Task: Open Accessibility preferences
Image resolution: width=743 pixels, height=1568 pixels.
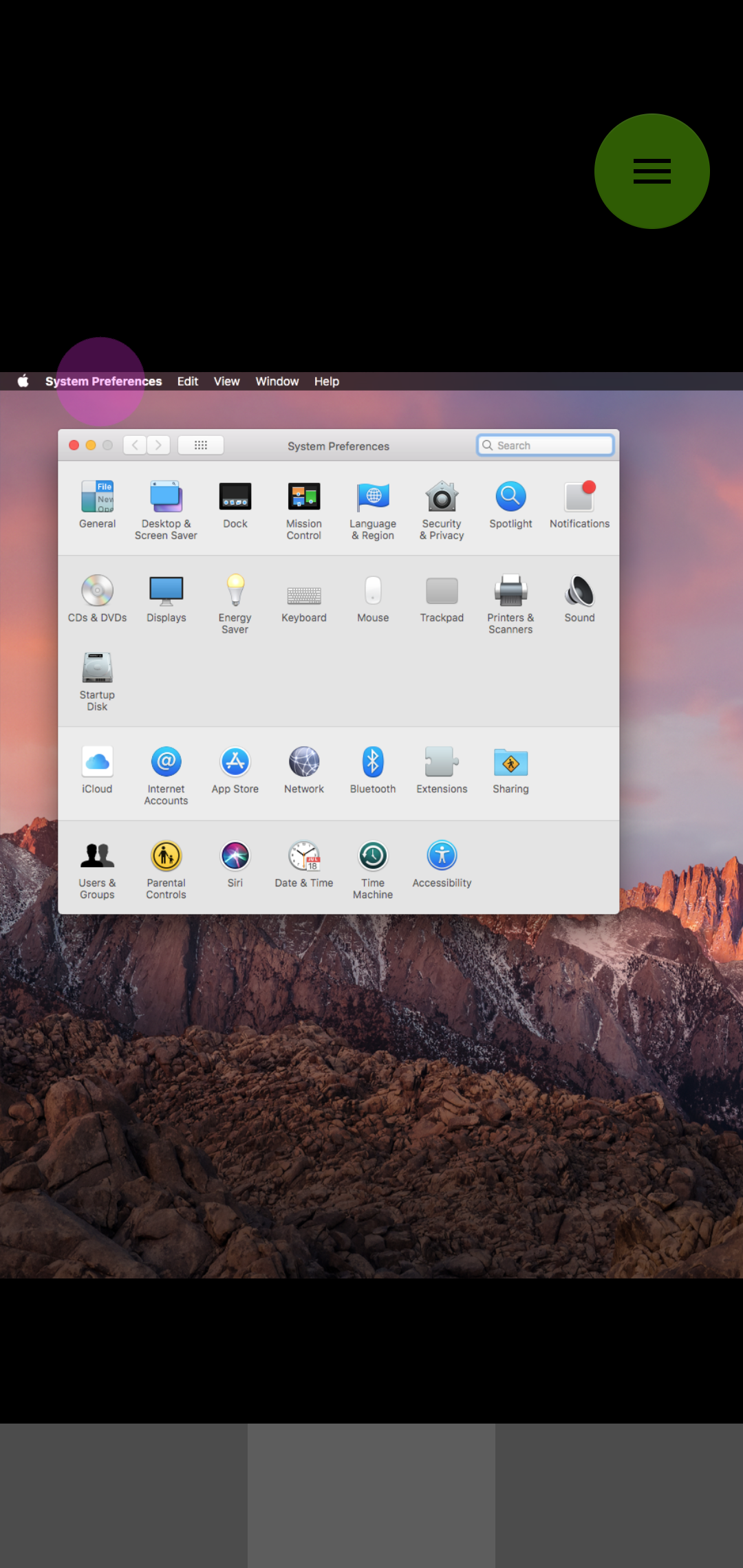Action: coord(442,864)
